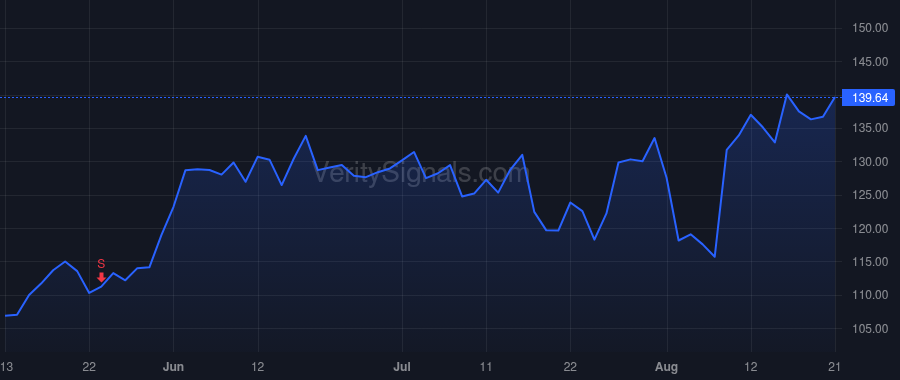Image resolution: width=900 pixels, height=380 pixels.
Task: Click the Jul date axis label
Action: click(402, 367)
